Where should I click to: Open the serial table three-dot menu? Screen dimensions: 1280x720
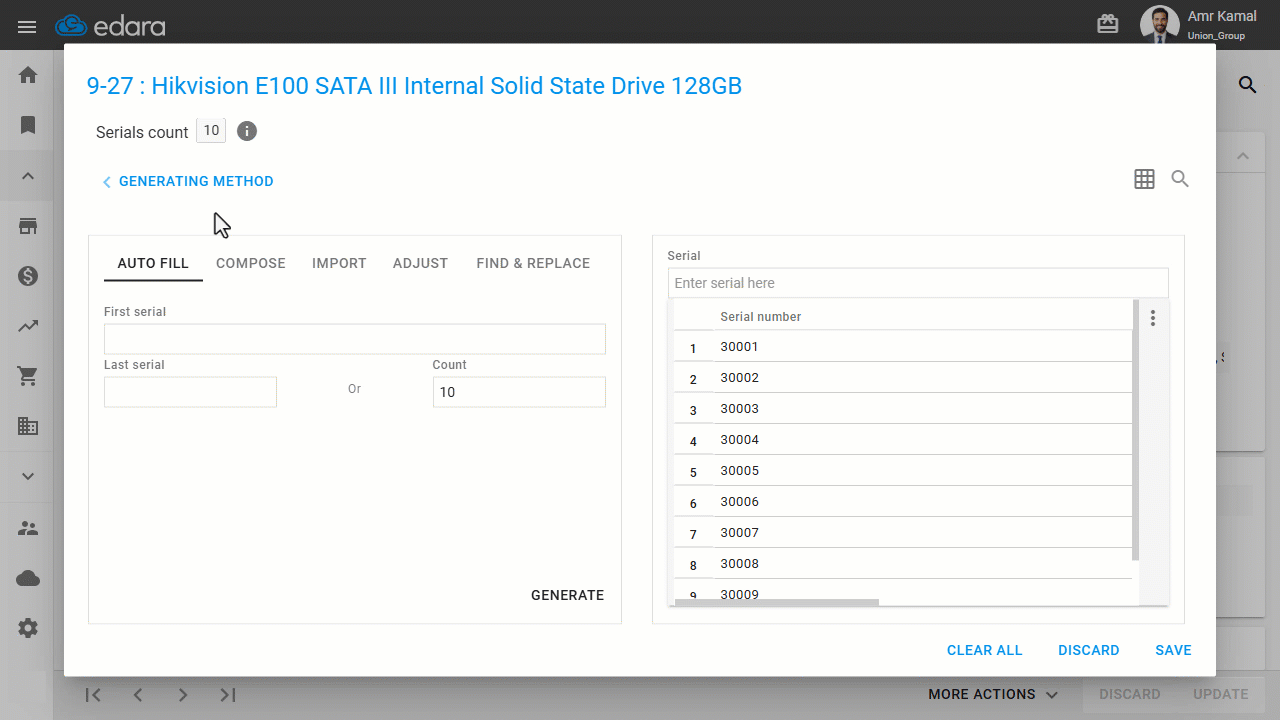click(x=1153, y=318)
